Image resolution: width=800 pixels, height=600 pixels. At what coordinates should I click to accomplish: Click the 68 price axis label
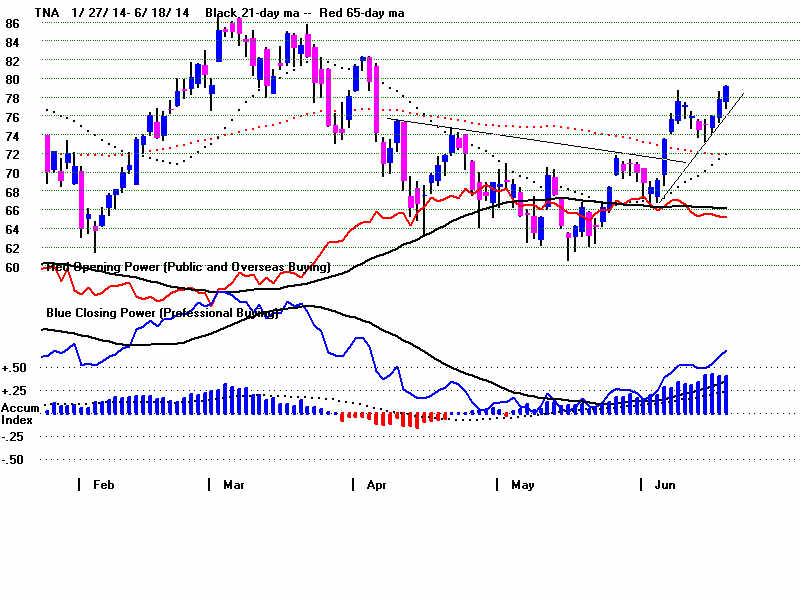tap(12, 192)
